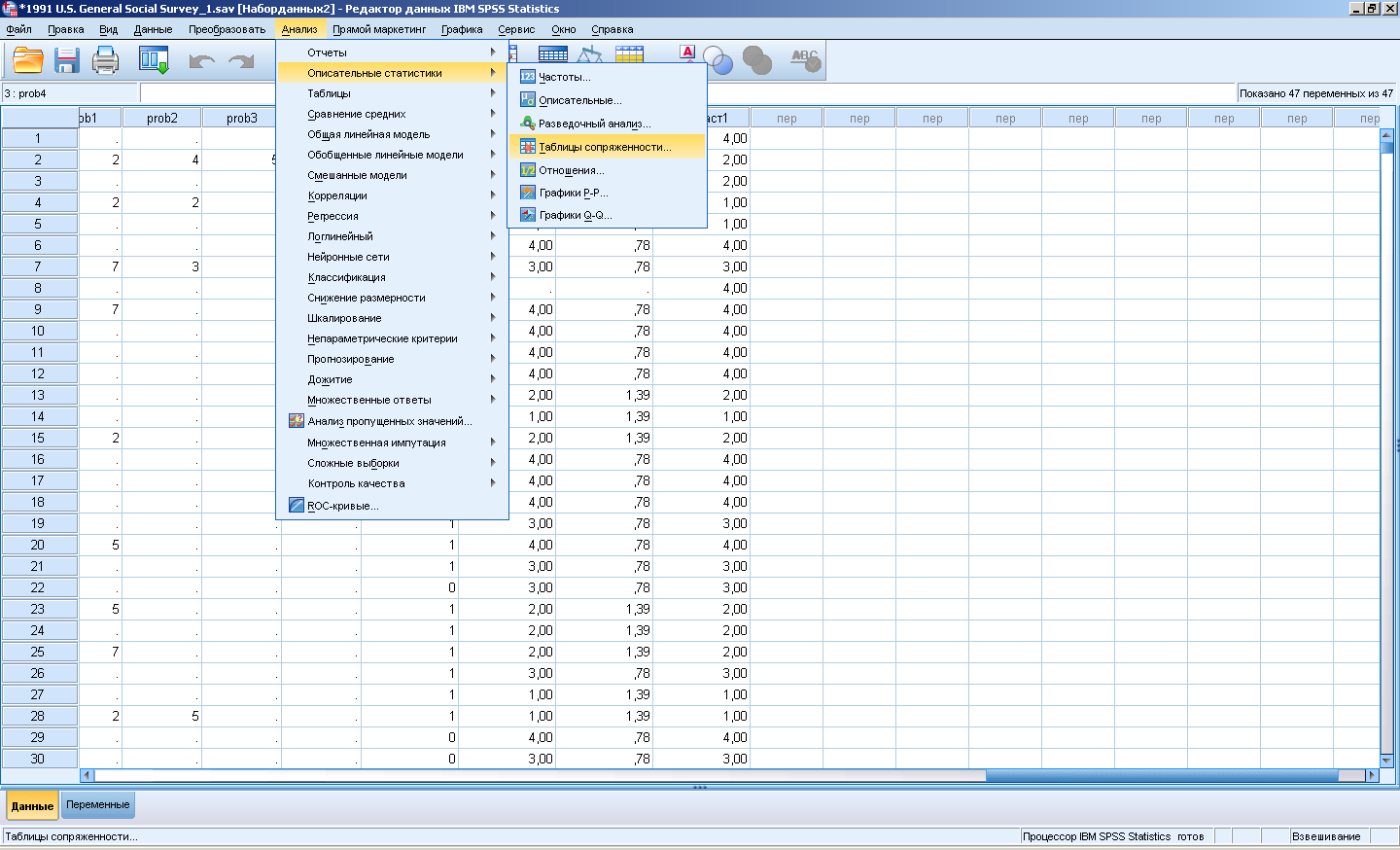
Task: Click the '3 : prob4' cell reference box
Action: tap(69, 93)
